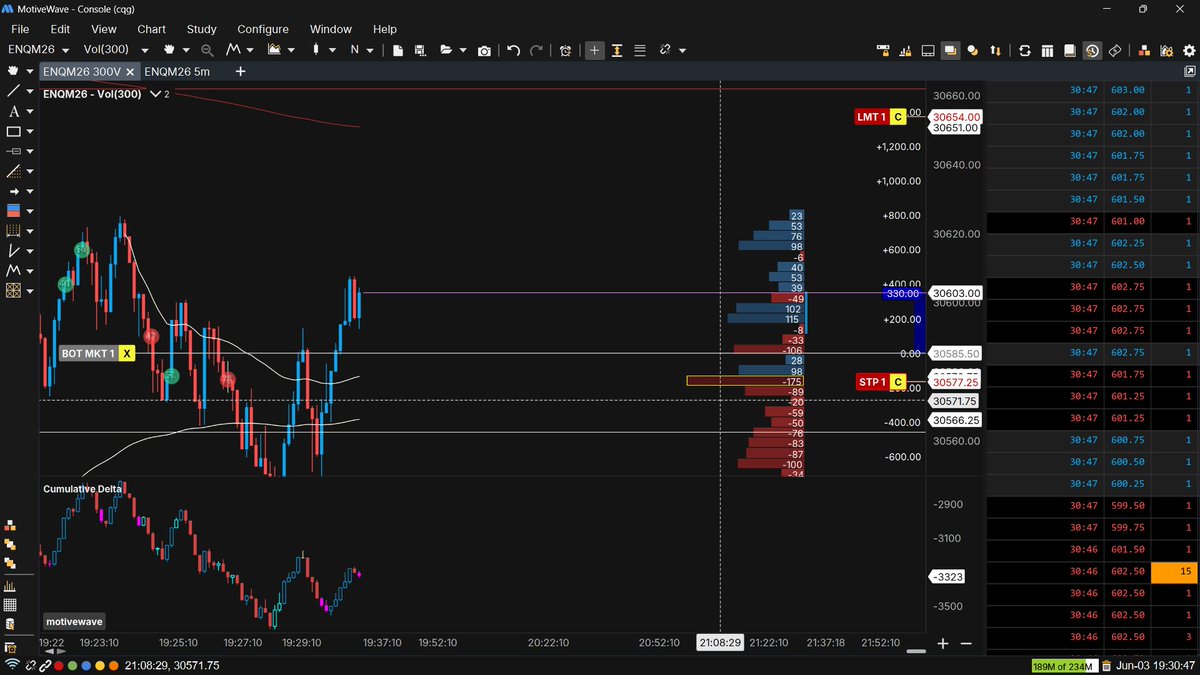Click the plus zoom-in button on time axis
1200x675 pixels.
click(943, 643)
